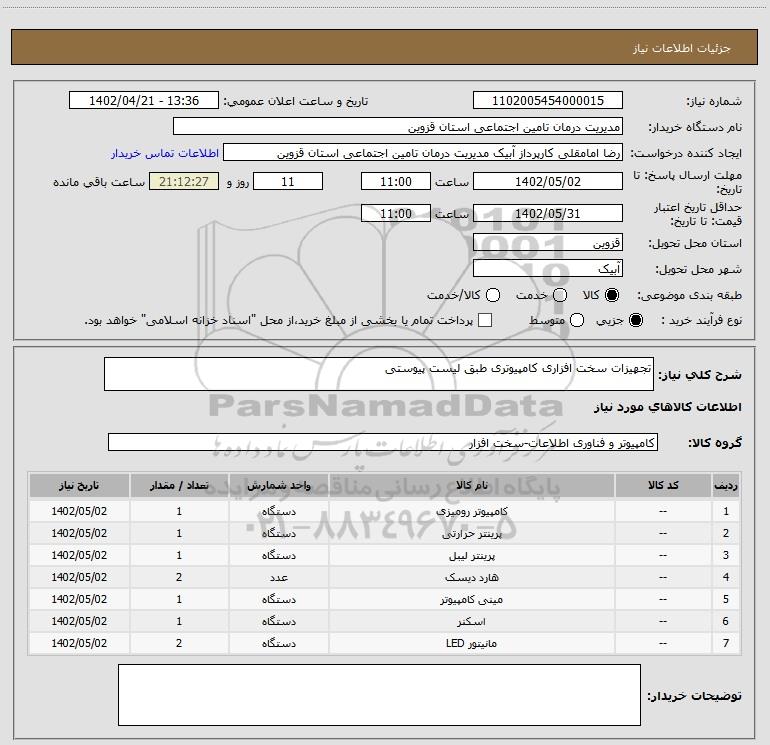Click the date 1402/05/02 in the پرینتر لیبل row
Screen dimensions: 770x745
pyautogui.click(x=79, y=555)
